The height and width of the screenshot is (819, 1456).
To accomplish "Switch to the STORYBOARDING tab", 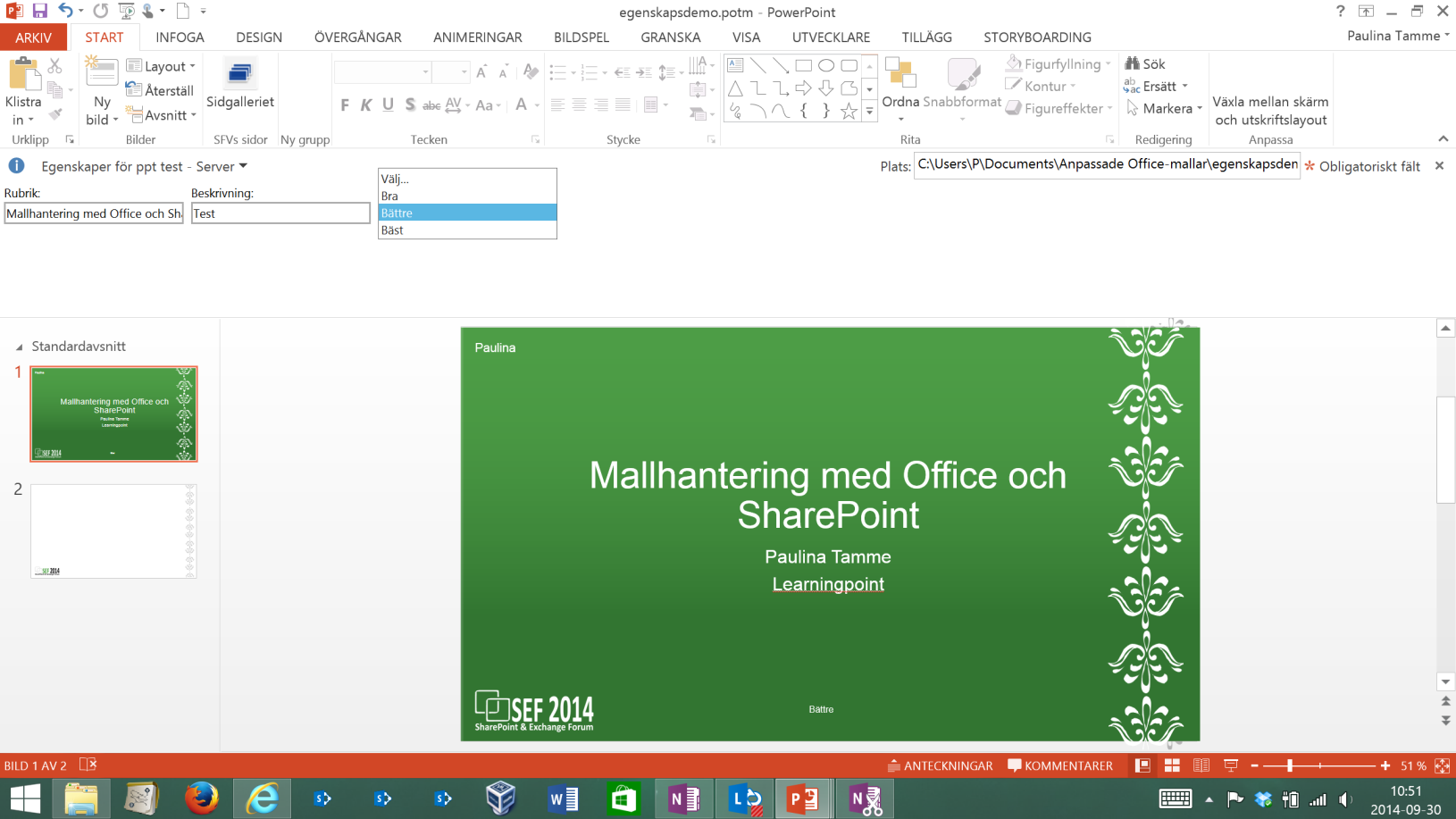I will (x=1037, y=38).
